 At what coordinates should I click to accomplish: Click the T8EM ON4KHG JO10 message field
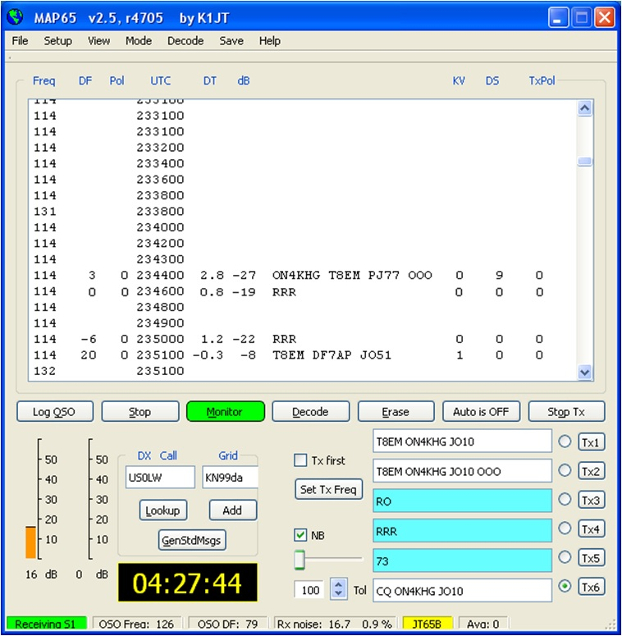462,441
